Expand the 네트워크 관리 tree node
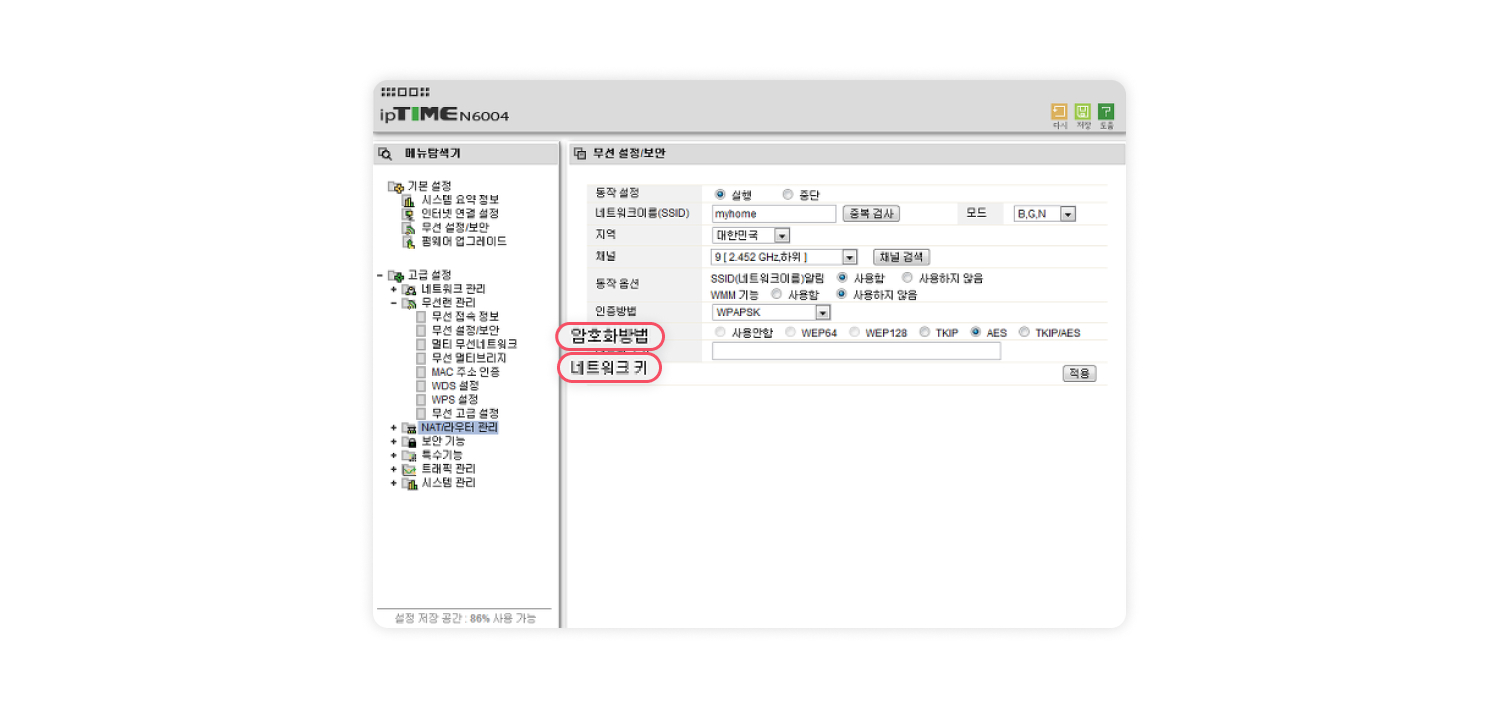The height and width of the screenshot is (708, 1500). tap(394, 289)
